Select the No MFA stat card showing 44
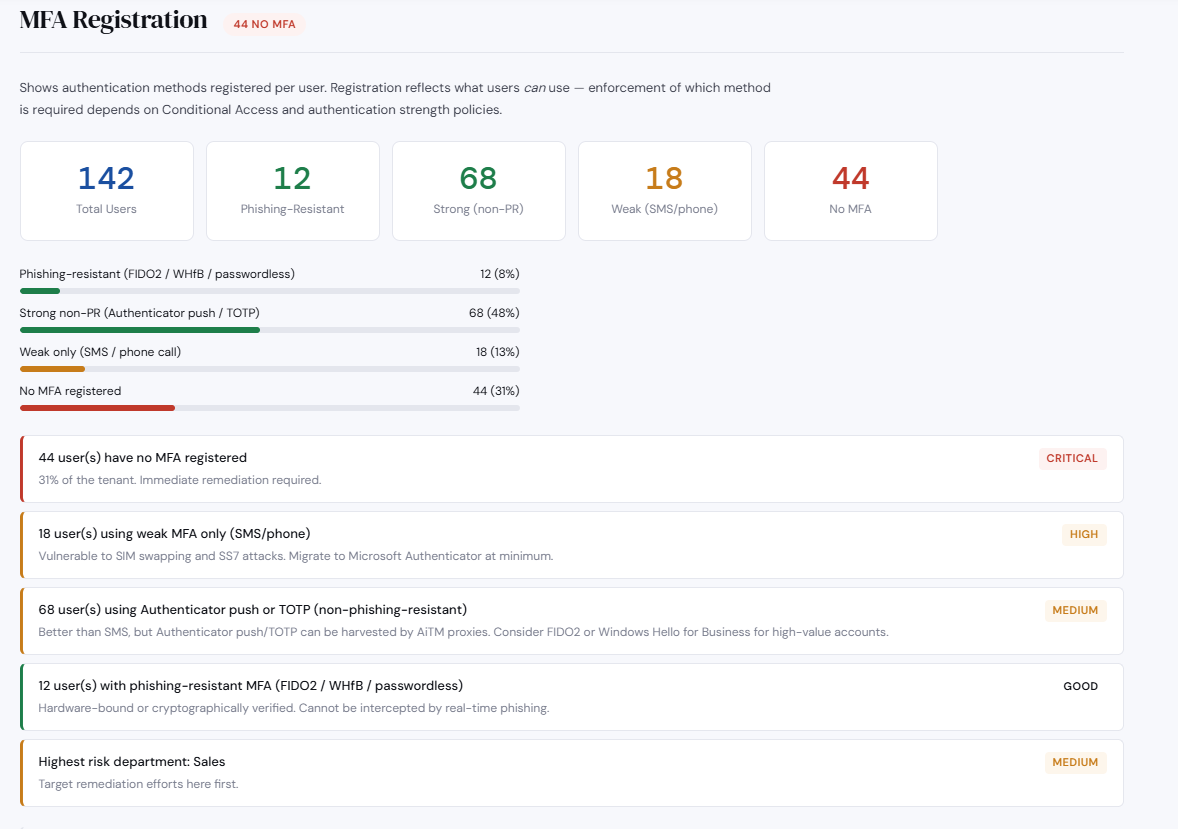The height and width of the screenshot is (829, 1178). tap(850, 190)
